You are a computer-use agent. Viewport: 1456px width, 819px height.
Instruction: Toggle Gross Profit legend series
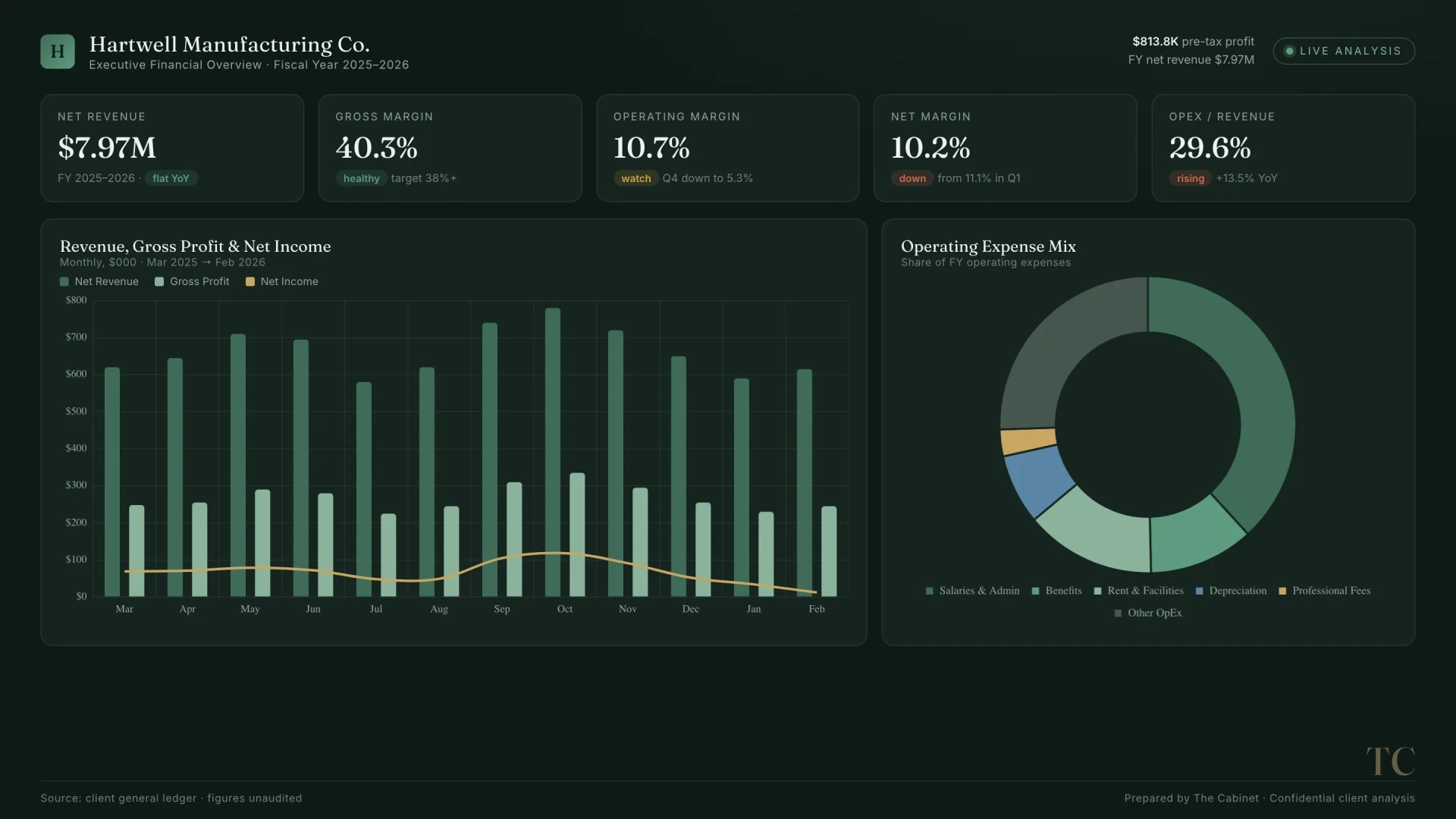tap(192, 281)
